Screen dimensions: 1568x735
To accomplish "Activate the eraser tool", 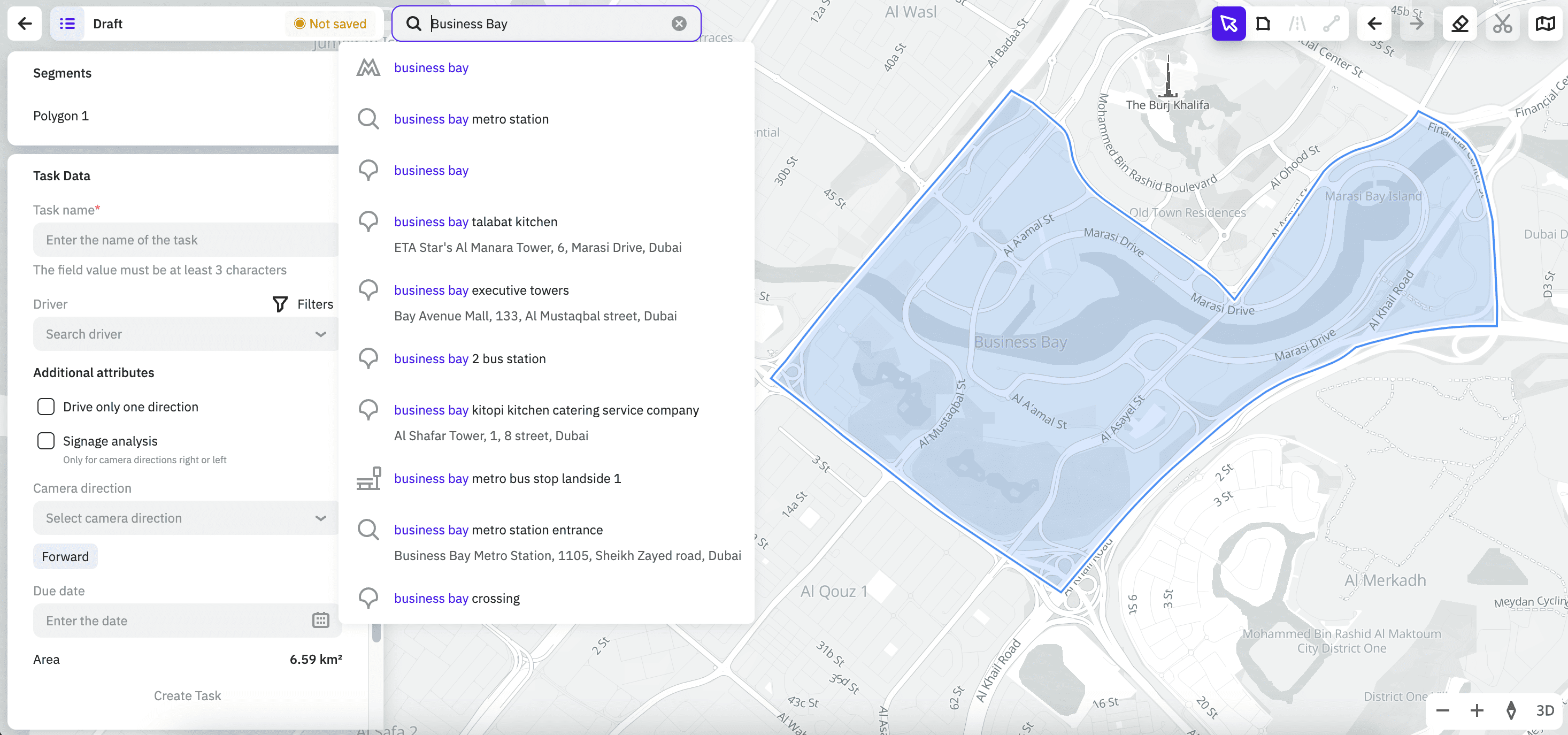I will [1459, 24].
